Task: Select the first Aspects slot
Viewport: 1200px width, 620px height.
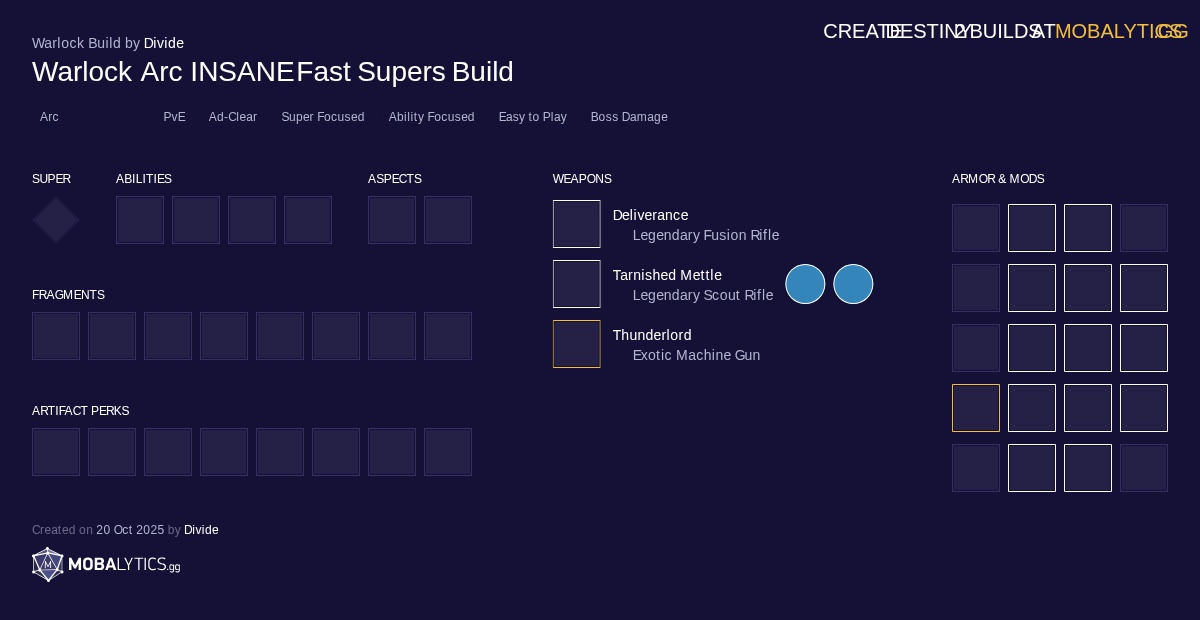Action: (x=392, y=220)
